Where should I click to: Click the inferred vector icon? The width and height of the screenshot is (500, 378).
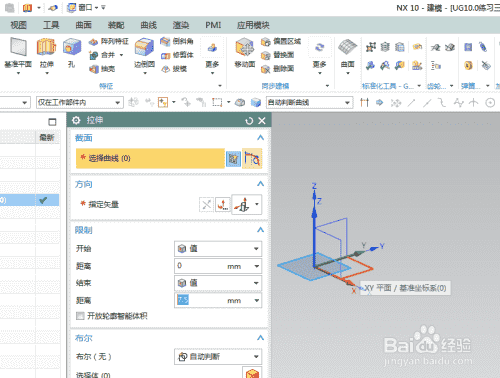[x=242, y=204]
